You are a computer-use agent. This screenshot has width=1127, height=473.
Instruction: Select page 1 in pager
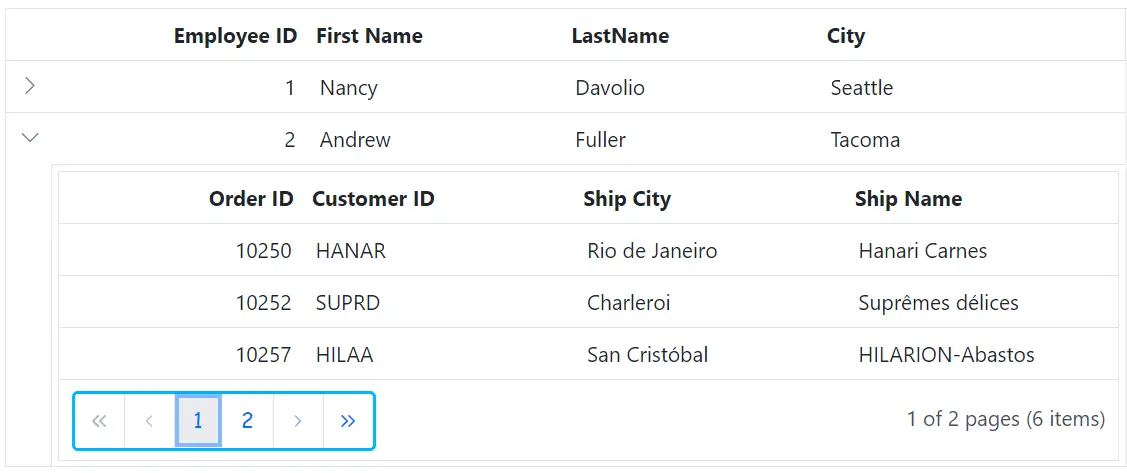tap(198, 421)
